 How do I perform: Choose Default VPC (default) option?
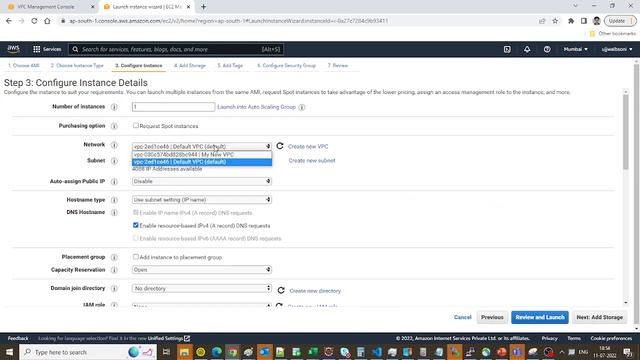(202, 162)
